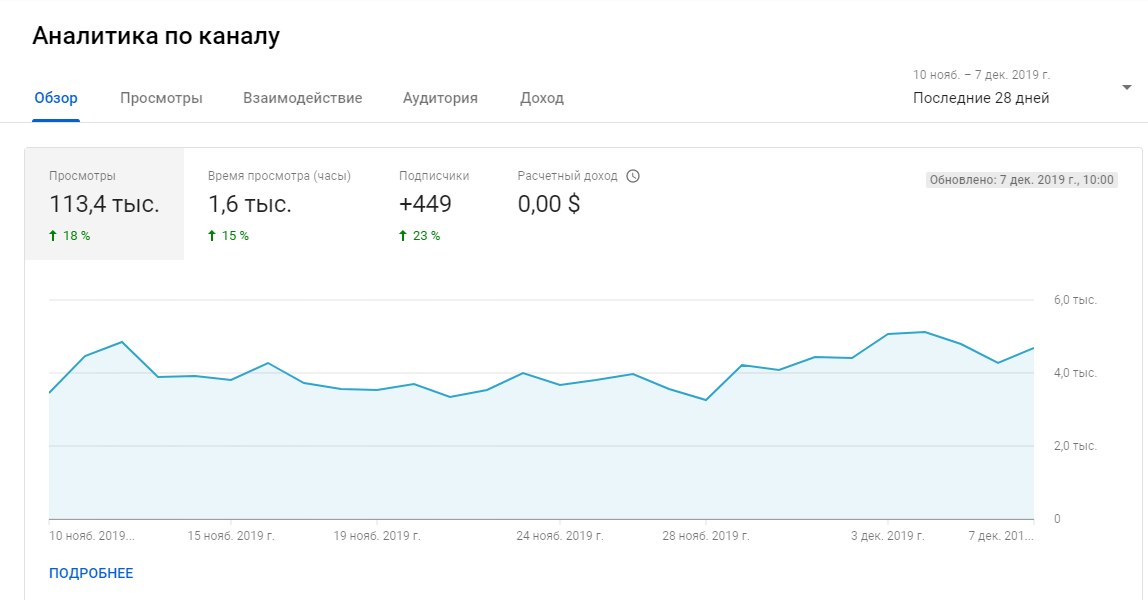Click the 28 нояб. 2019 г. axis label
Image resolution: width=1148 pixels, height=600 pixels.
pyautogui.click(x=706, y=536)
